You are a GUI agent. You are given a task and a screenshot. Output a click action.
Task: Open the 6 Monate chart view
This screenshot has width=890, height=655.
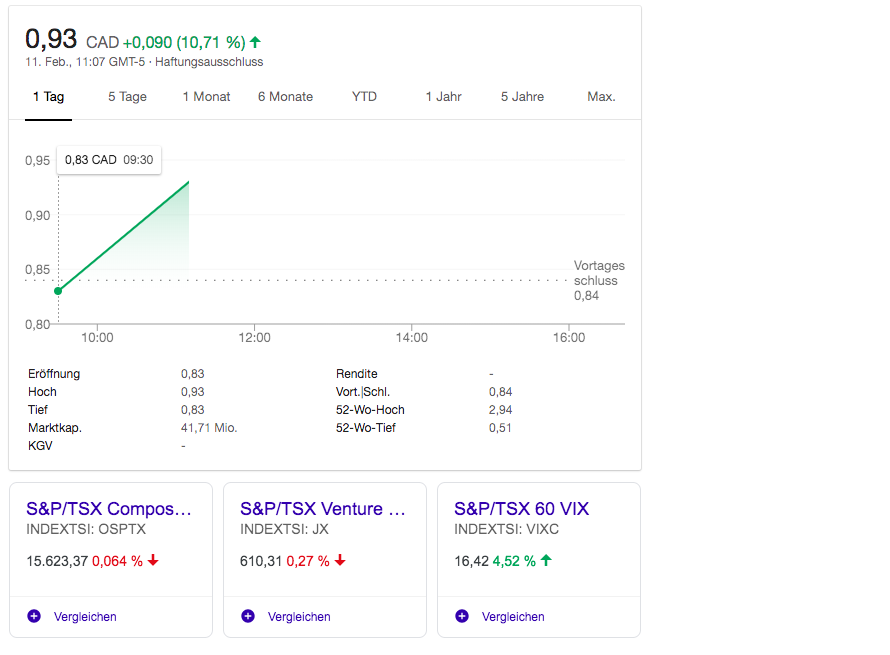coord(285,97)
